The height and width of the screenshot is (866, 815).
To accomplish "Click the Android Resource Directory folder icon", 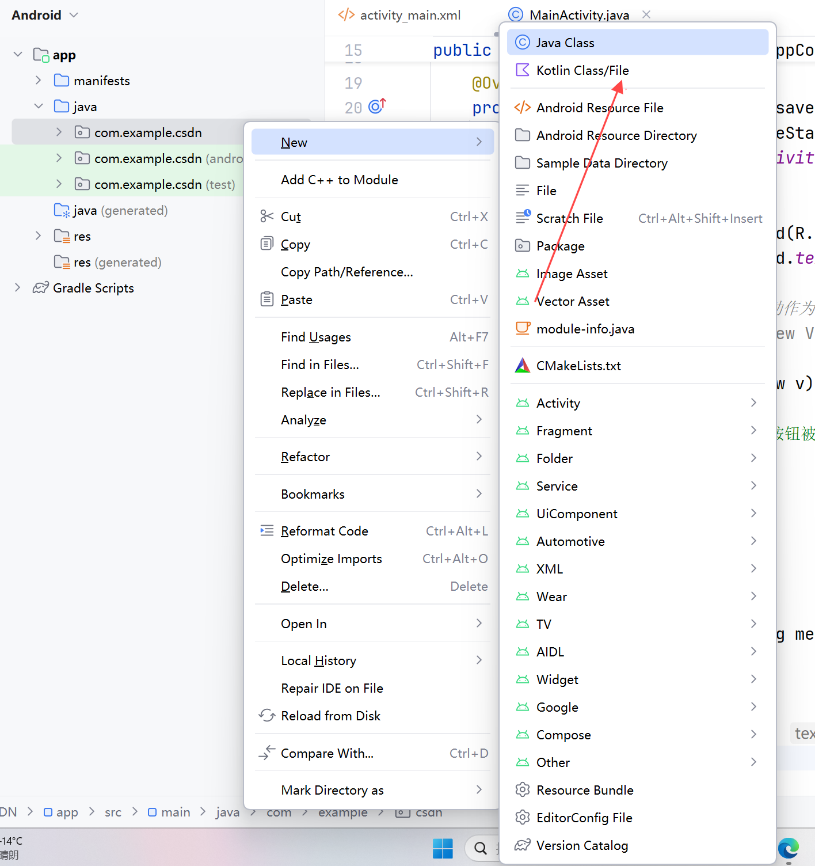I will coord(522,135).
